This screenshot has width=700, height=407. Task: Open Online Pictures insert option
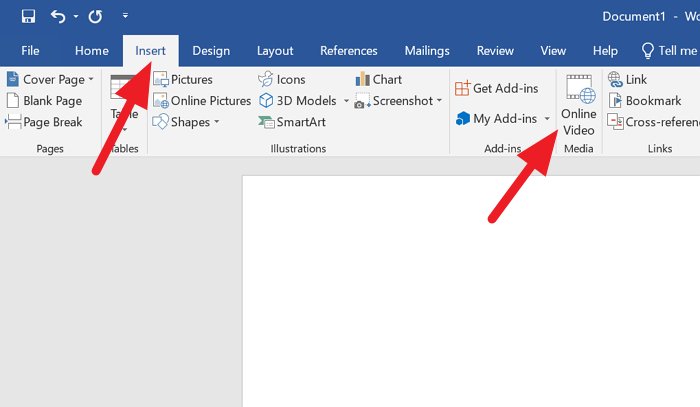(x=202, y=100)
